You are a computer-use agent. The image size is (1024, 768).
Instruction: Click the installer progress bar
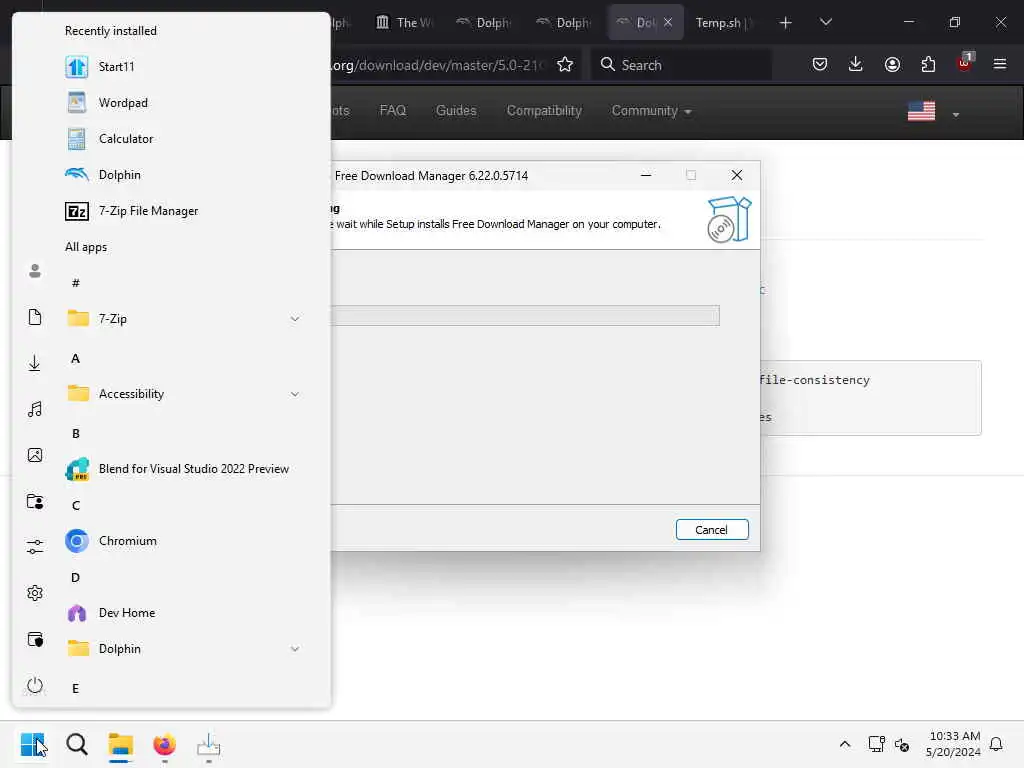point(525,315)
